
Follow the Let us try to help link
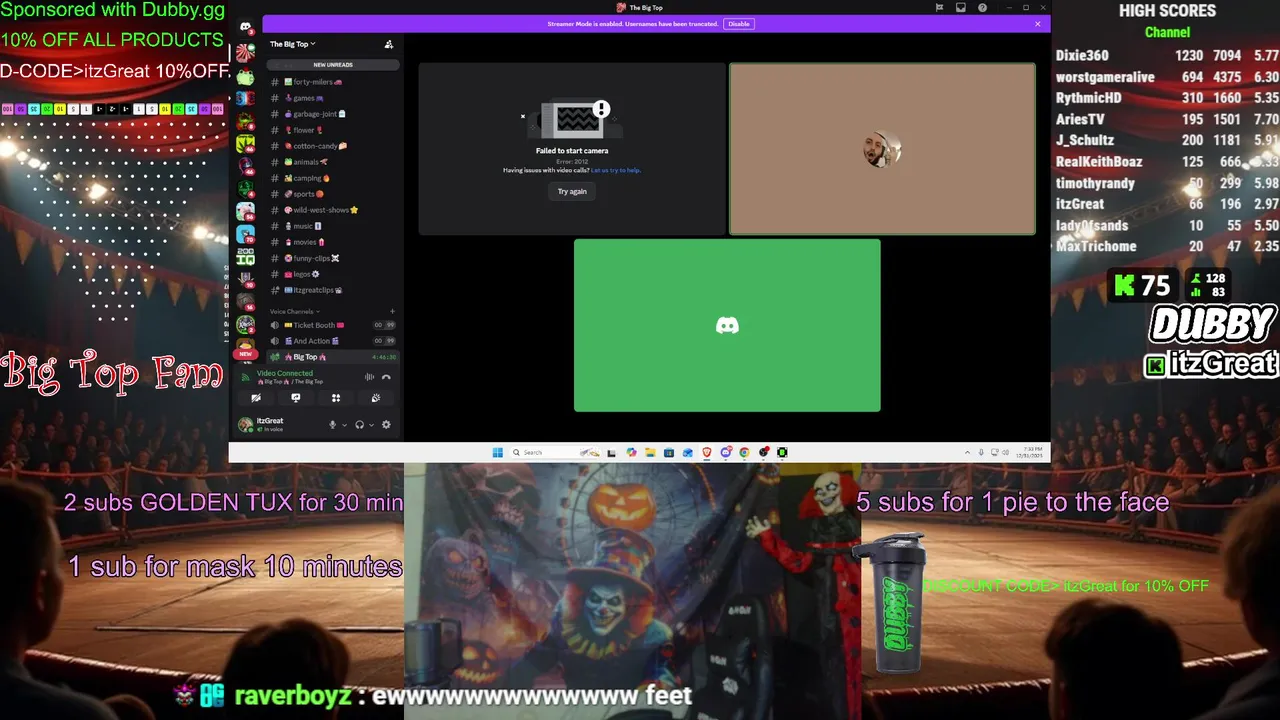(x=616, y=170)
